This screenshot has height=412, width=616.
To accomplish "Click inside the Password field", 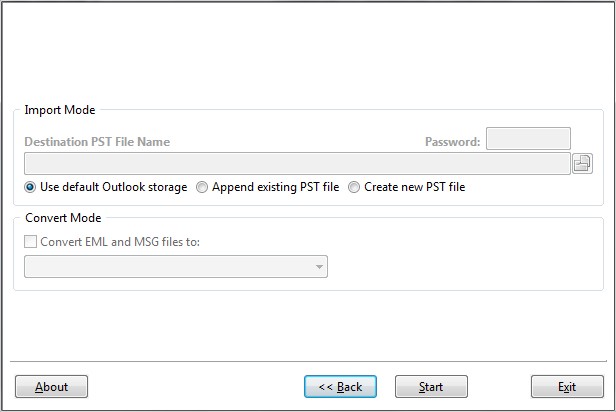I will (528, 138).
